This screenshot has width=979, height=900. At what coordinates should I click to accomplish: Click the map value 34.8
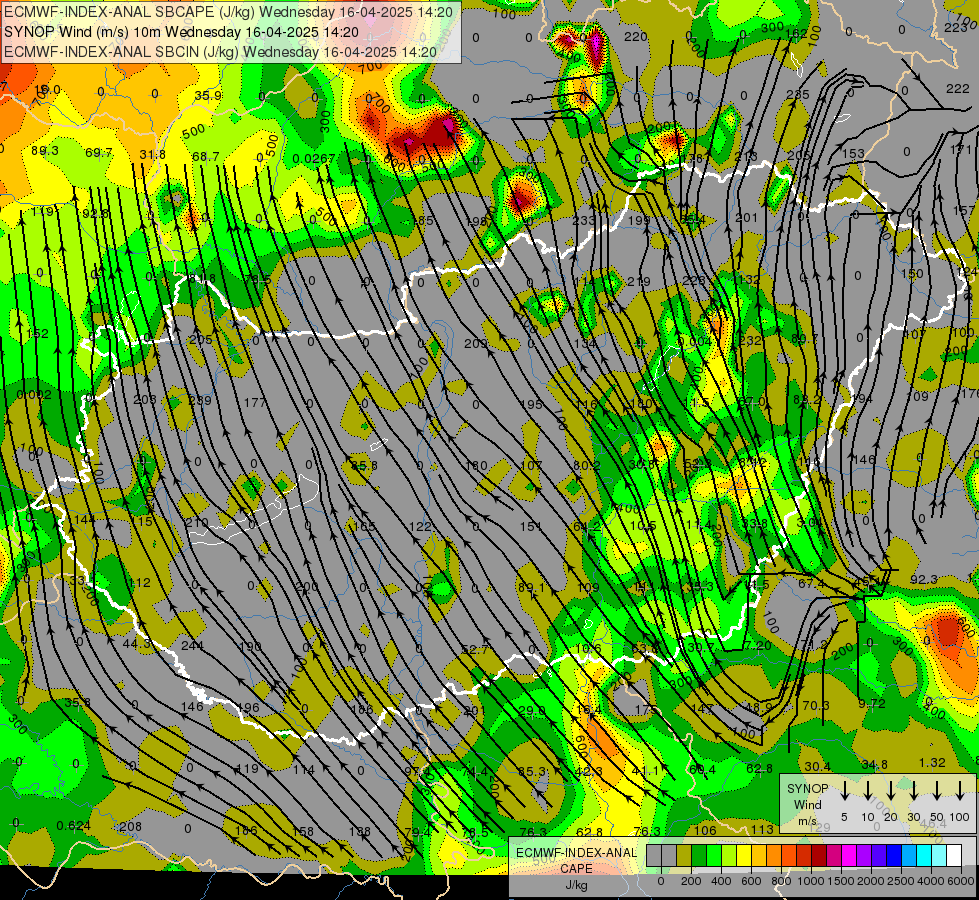coord(874,764)
